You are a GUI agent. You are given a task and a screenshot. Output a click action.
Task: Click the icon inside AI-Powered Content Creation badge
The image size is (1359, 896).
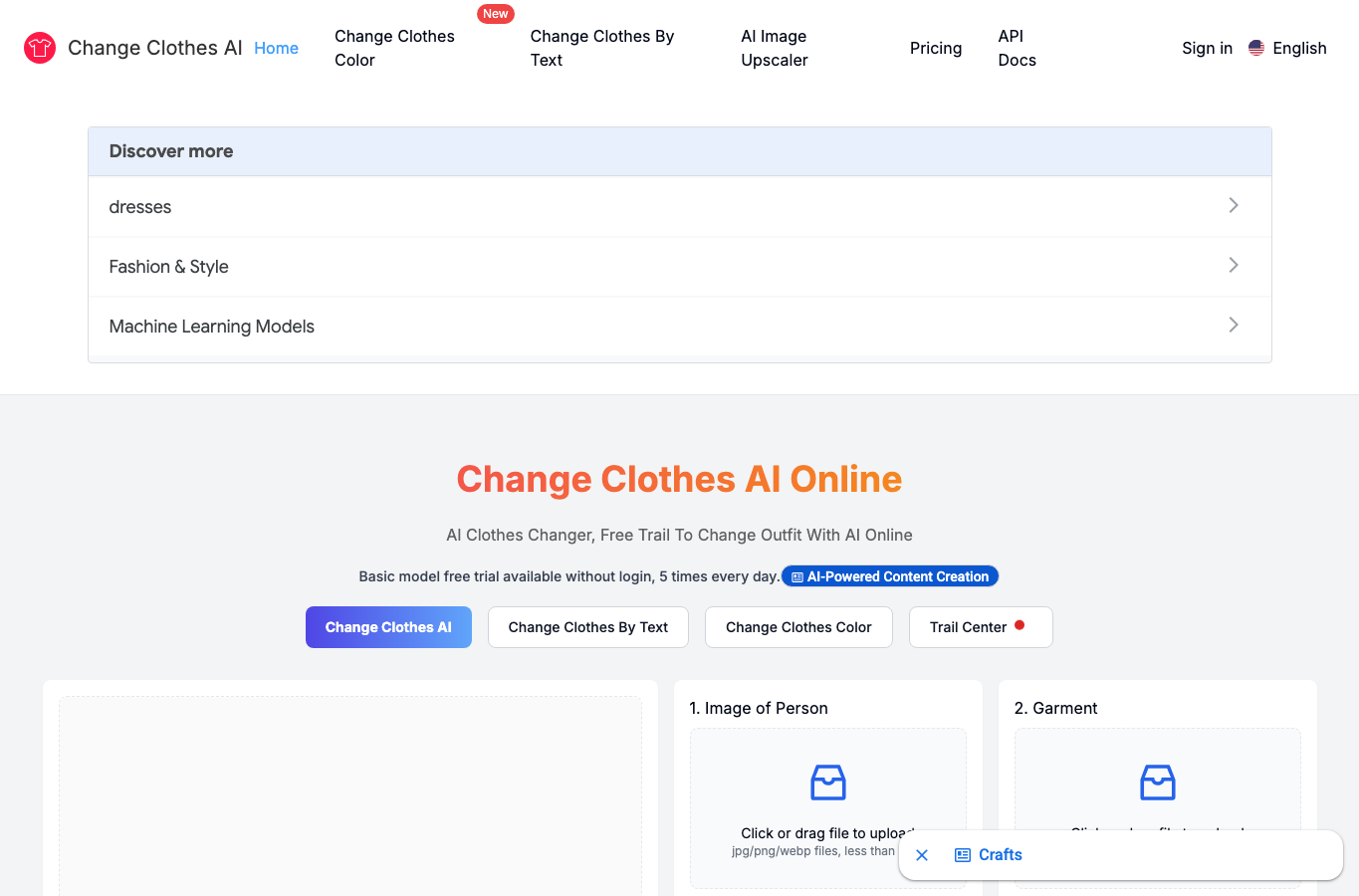point(797,577)
